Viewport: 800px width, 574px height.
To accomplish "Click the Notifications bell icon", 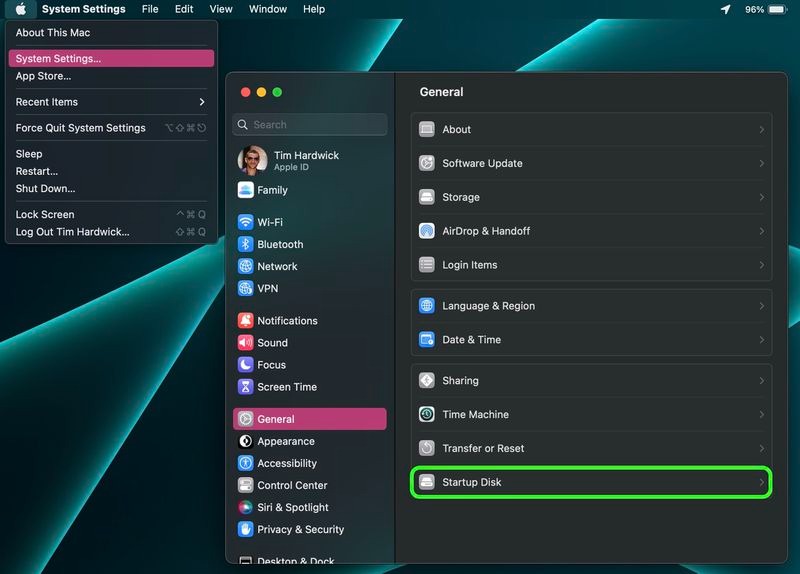I will pos(245,320).
